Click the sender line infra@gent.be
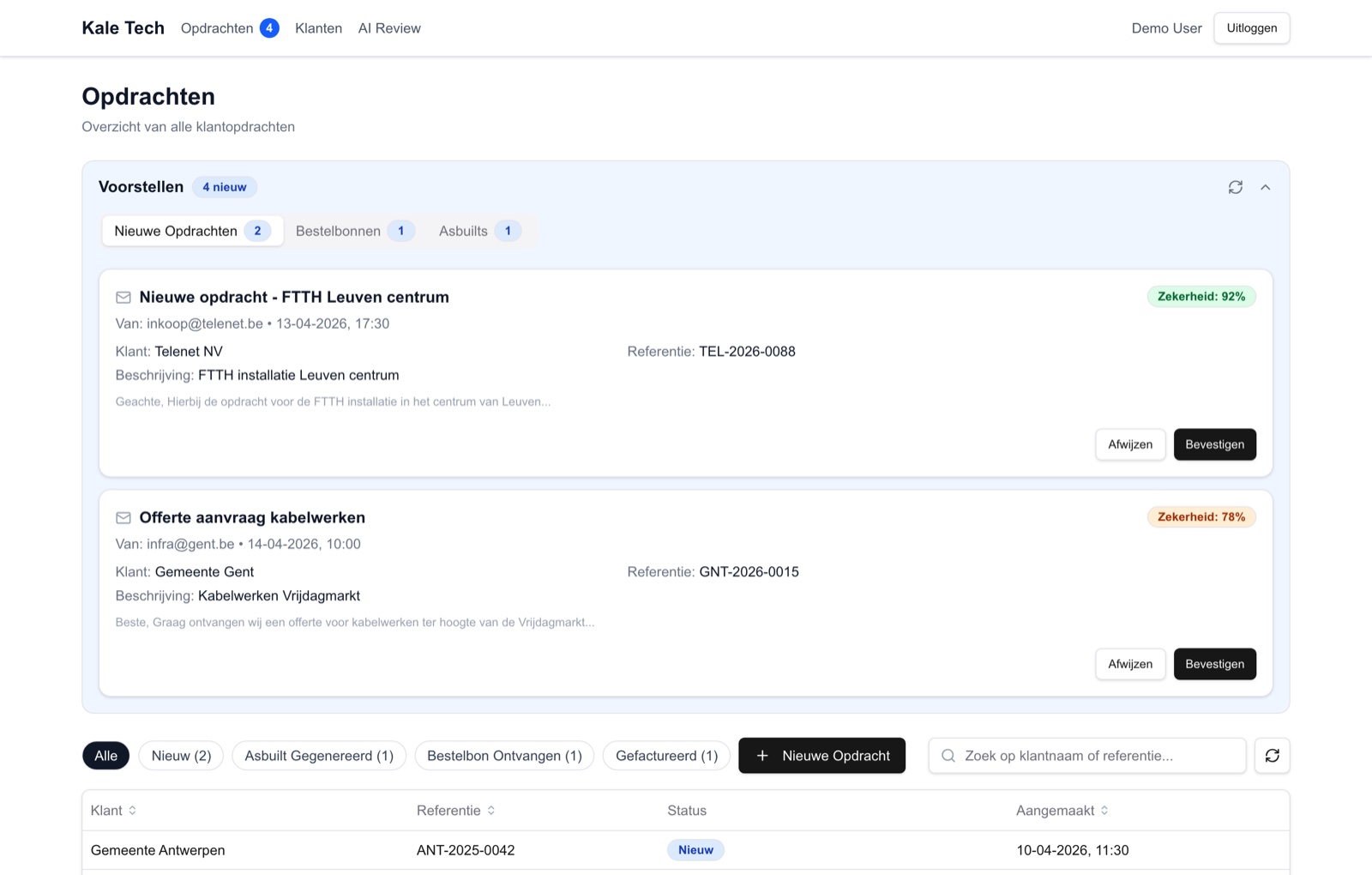The height and width of the screenshot is (875, 1372). coord(238,544)
